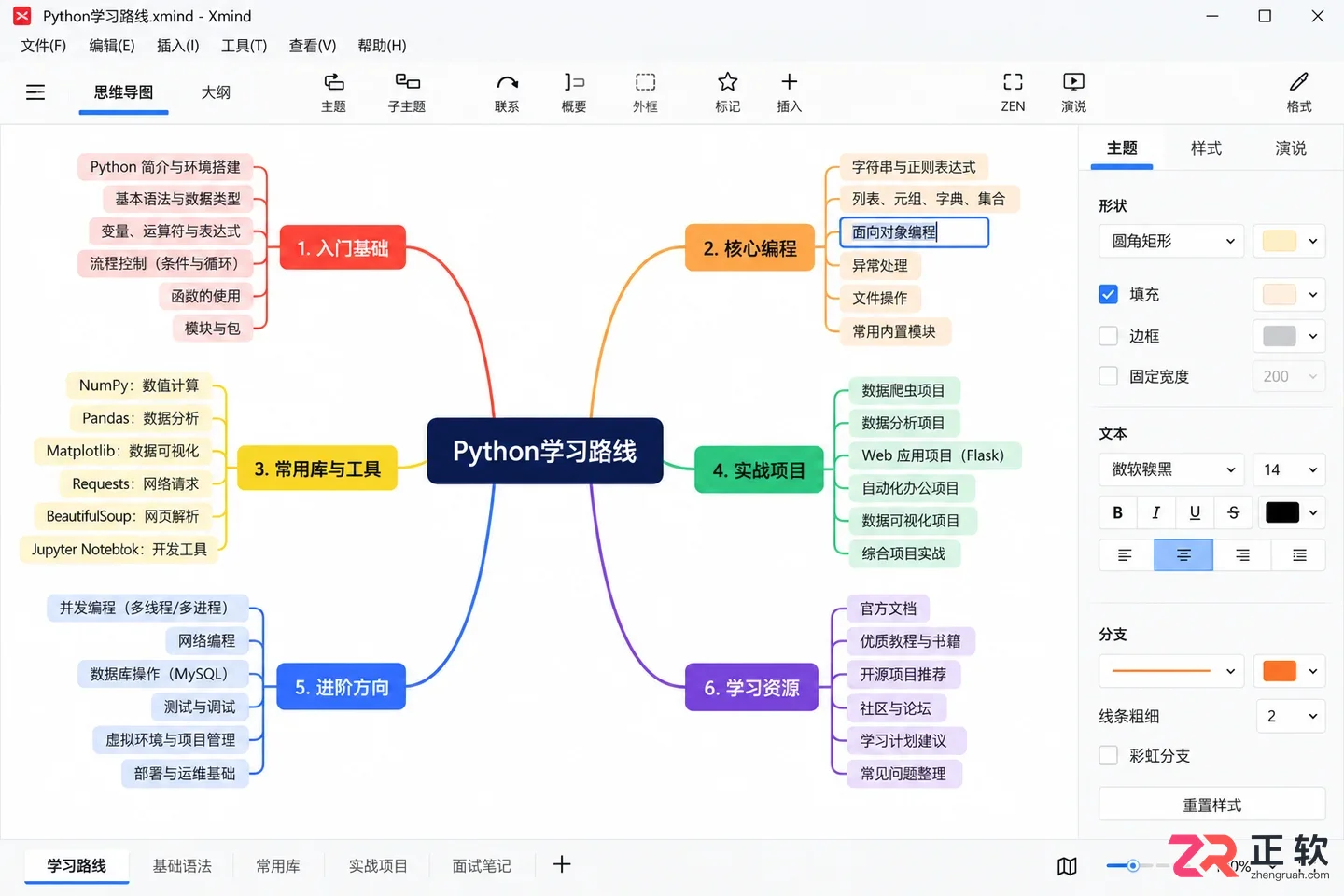Image resolution: width=1344 pixels, height=896 pixels.
Task: Start 演讲 pitch mode from toolbar
Action: (1074, 92)
